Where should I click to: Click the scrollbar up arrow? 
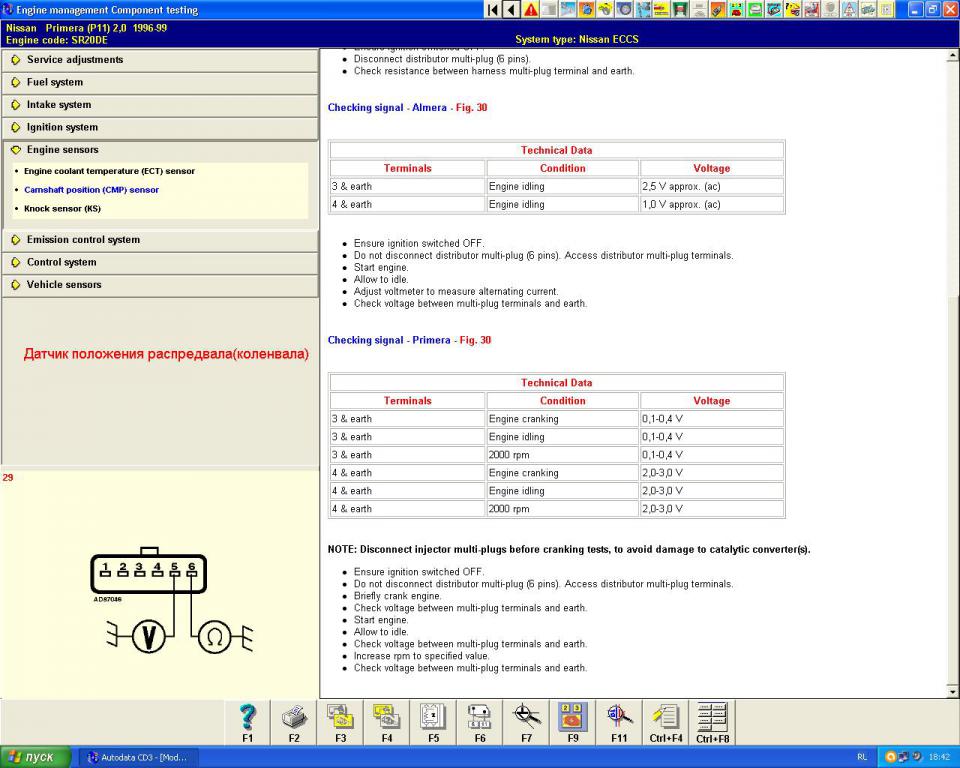(953, 55)
